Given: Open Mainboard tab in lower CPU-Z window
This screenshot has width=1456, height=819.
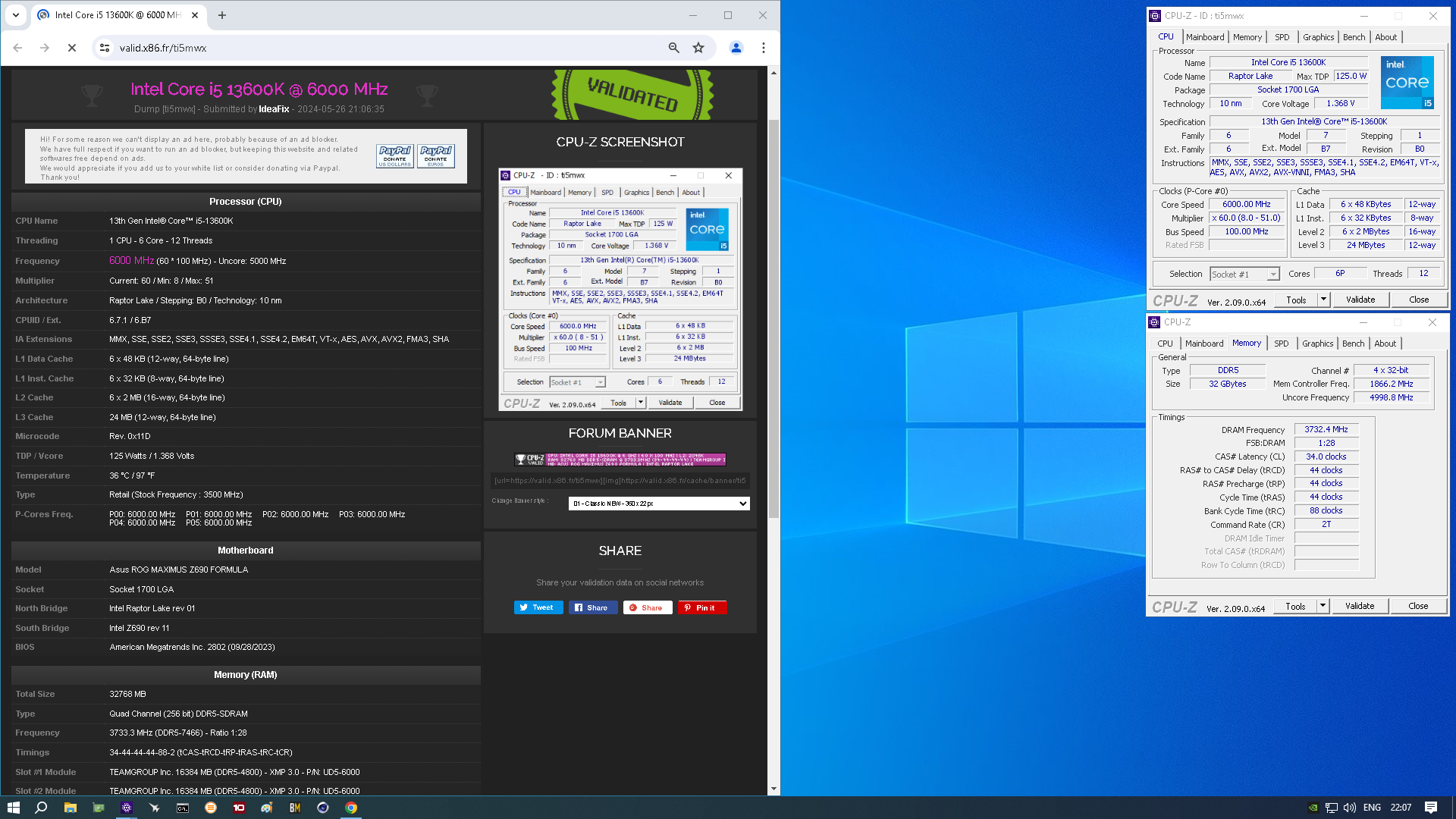Looking at the screenshot, I should click(x=1204, y=344).
